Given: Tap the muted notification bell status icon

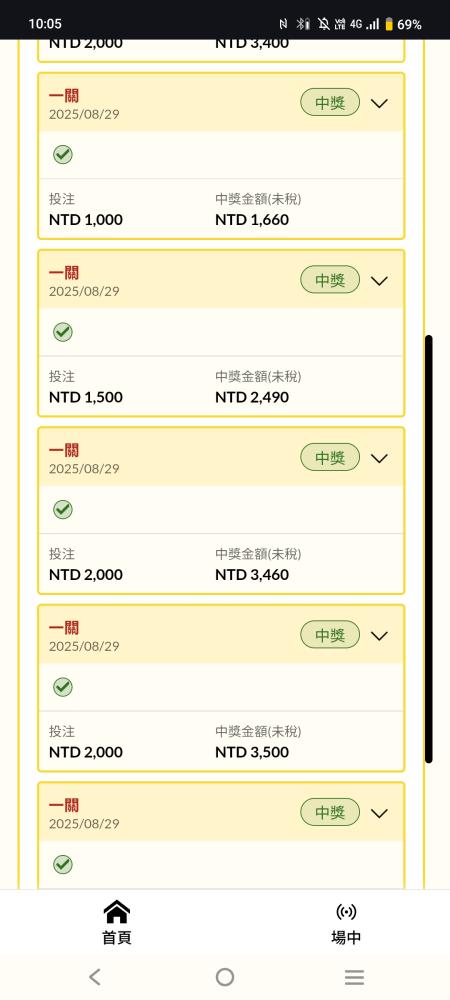Looking at the screenshot, I should click(324, 24).
